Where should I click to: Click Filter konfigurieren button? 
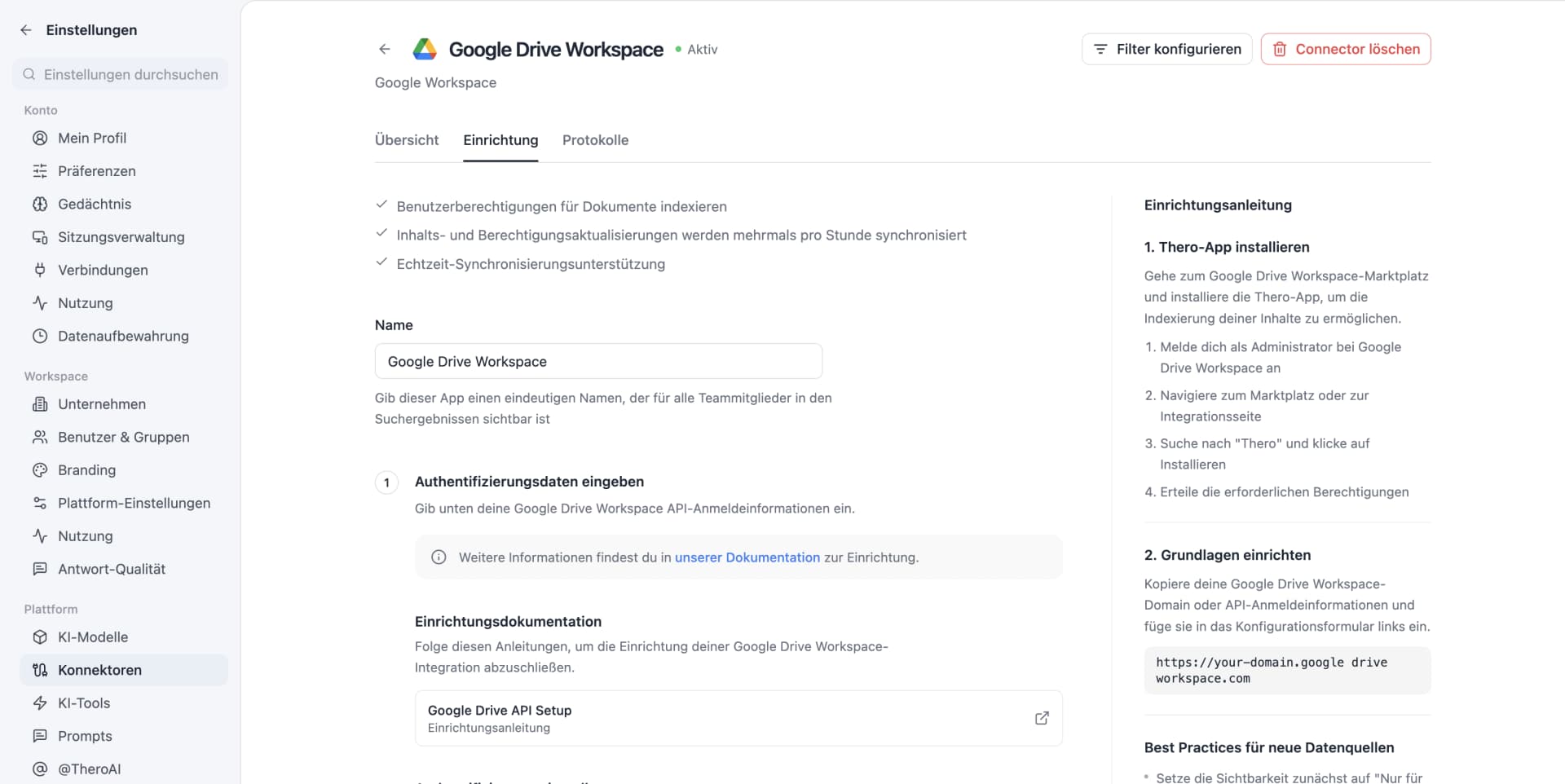click(x=1166, y=49)
